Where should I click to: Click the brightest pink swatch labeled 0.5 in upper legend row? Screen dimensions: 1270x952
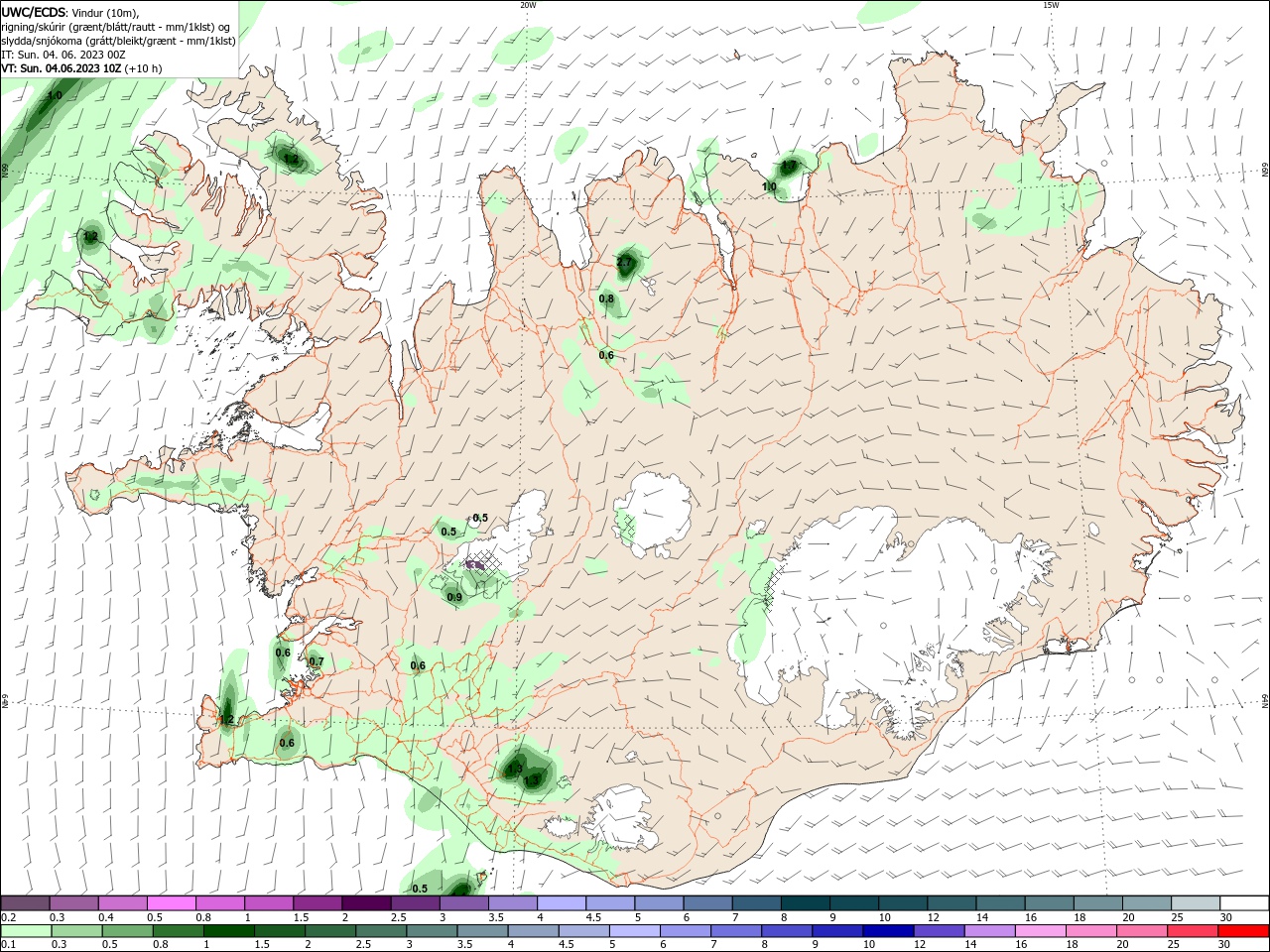point(172,903)
